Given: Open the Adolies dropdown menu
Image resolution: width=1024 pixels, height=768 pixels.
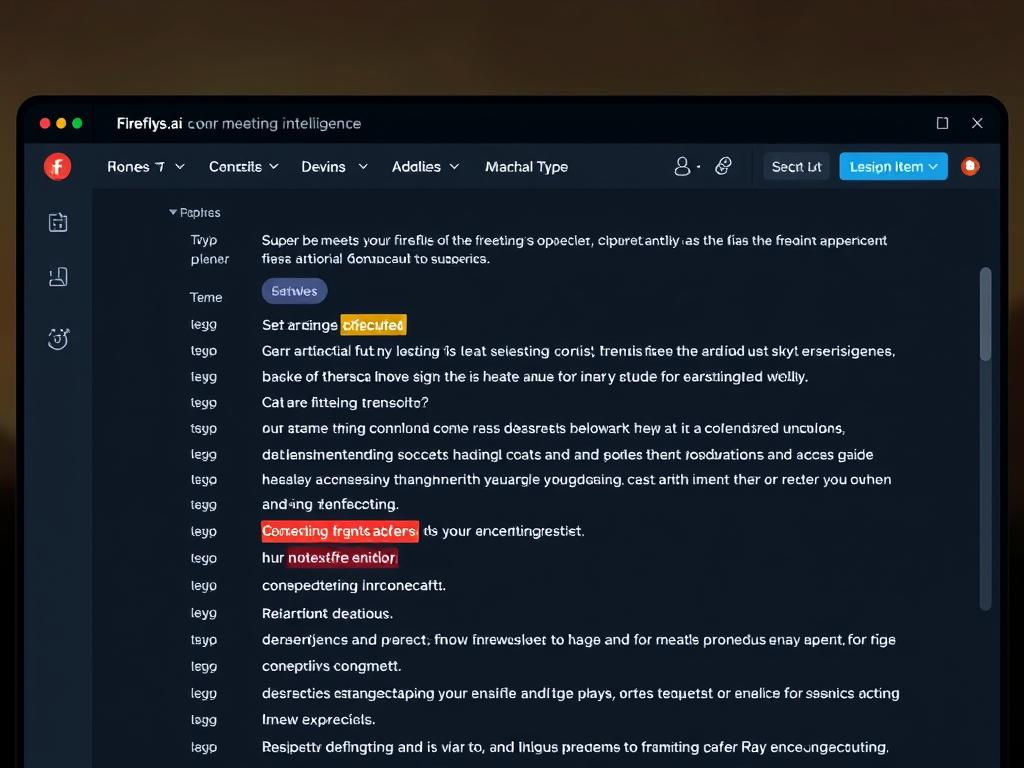Looking at the screenshot, I should [426, 167].
